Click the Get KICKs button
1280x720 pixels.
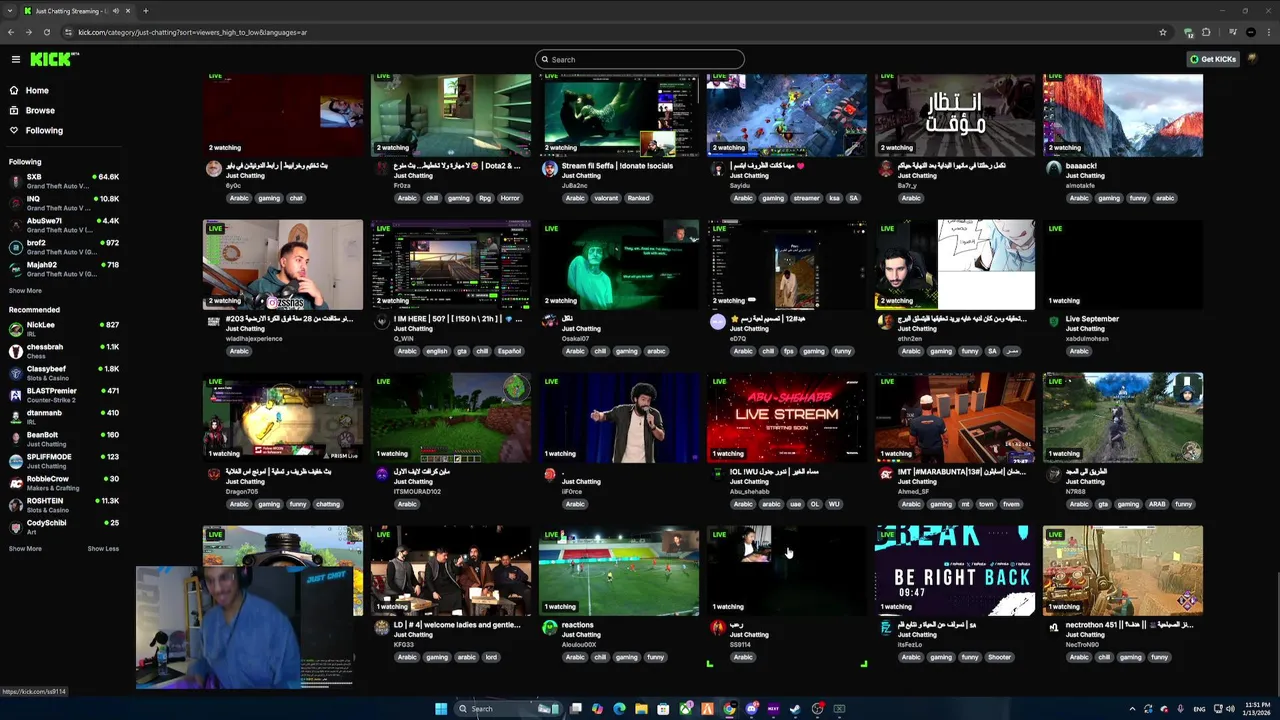click(1213, 59)
